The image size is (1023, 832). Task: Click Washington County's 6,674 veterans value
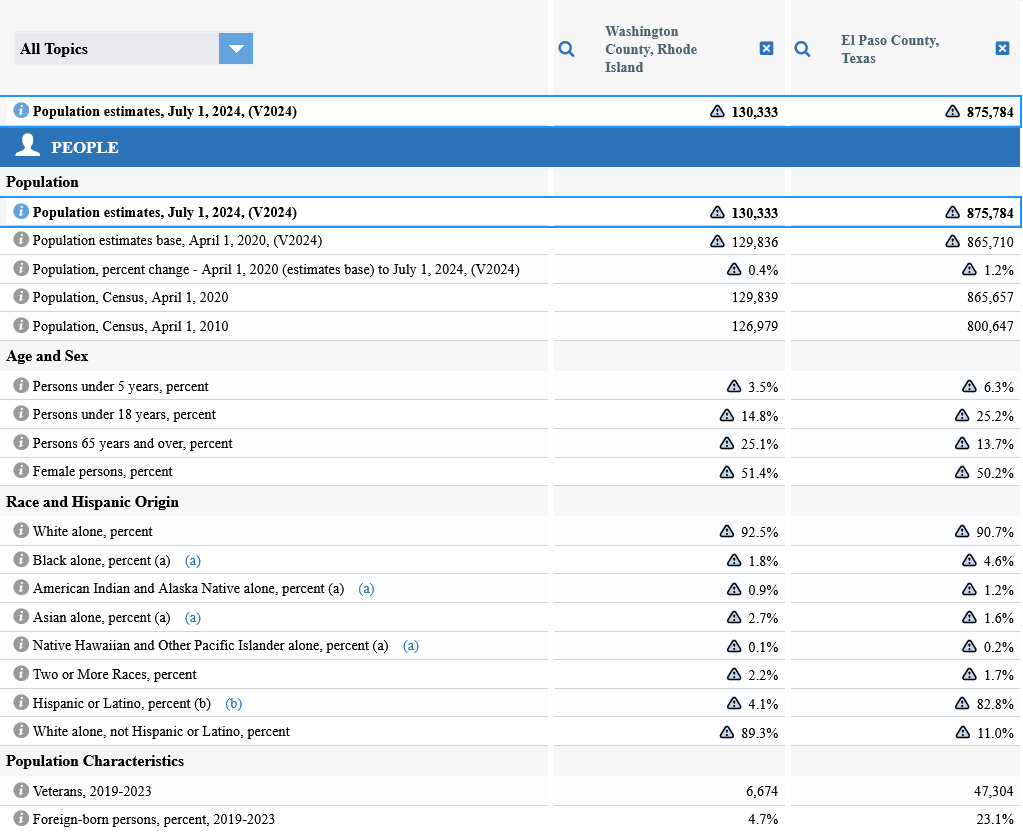pos(762,792)
